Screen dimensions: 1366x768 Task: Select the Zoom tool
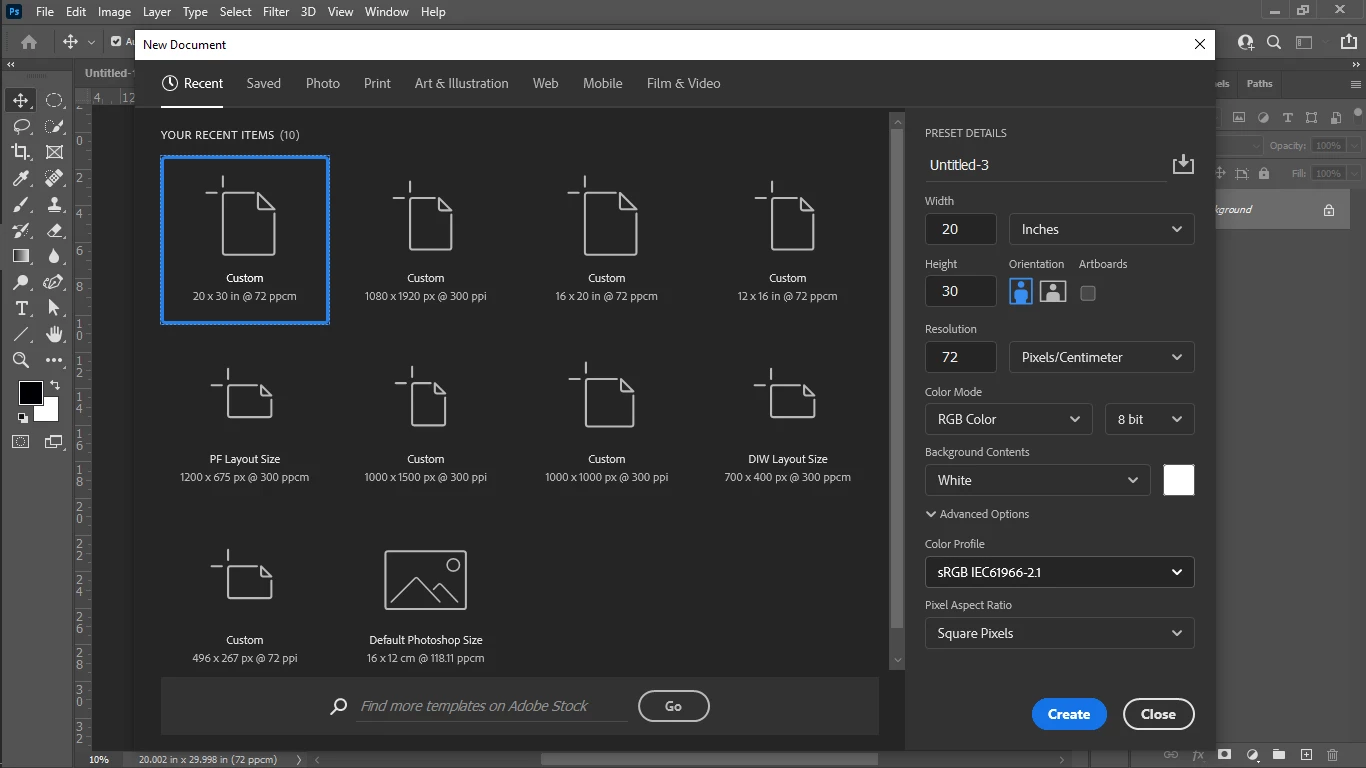20,360
